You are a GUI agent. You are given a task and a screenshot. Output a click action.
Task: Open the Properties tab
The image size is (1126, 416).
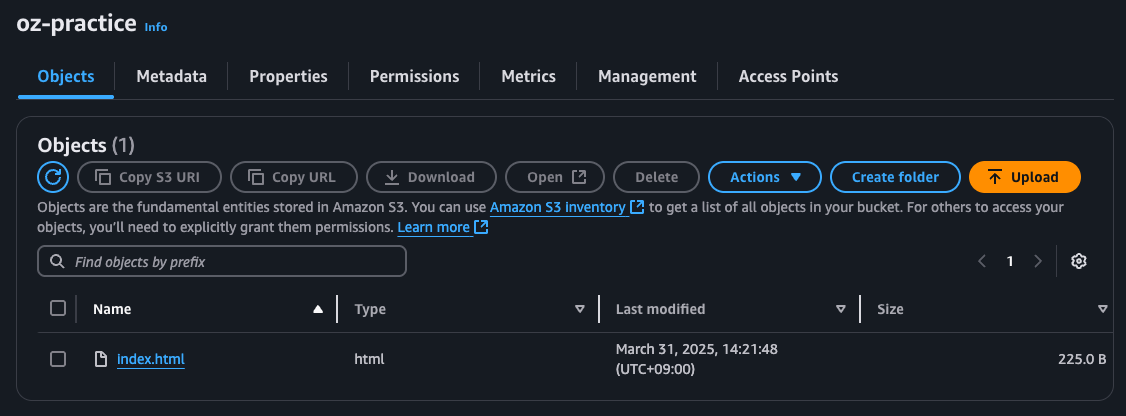pos(288,76)
